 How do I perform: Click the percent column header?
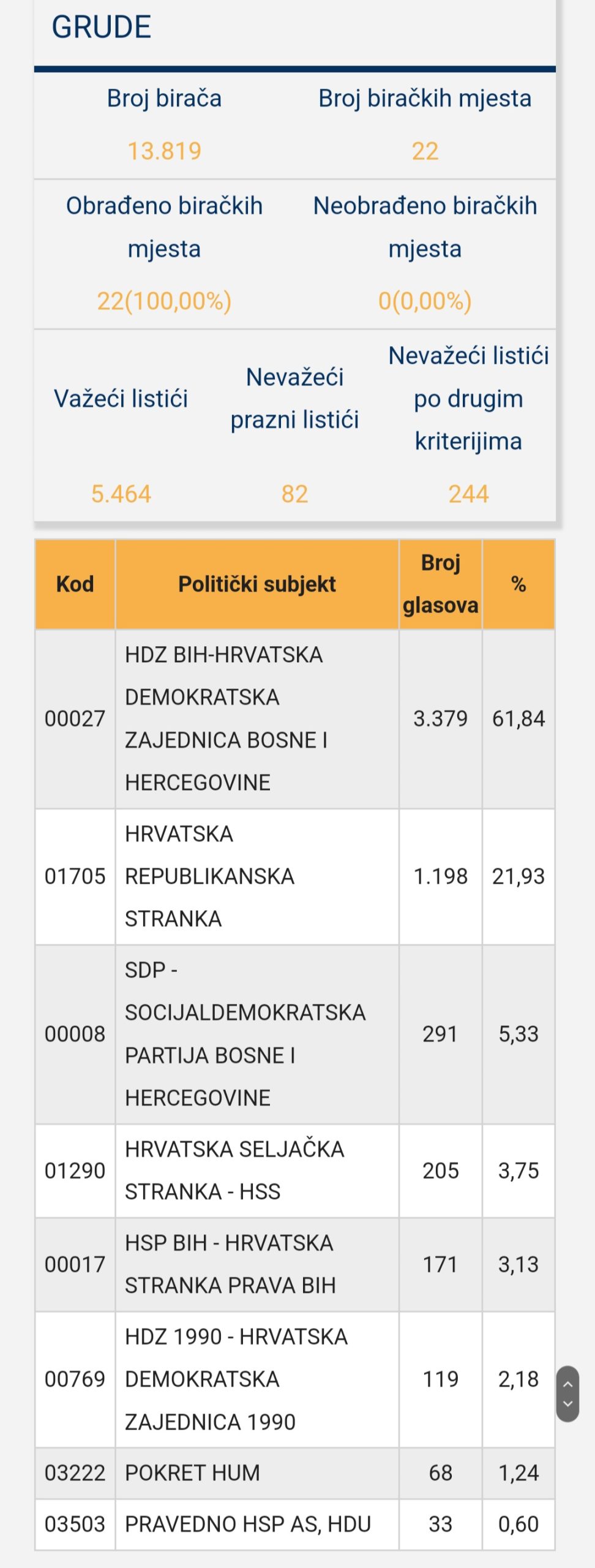click(518, 584)
